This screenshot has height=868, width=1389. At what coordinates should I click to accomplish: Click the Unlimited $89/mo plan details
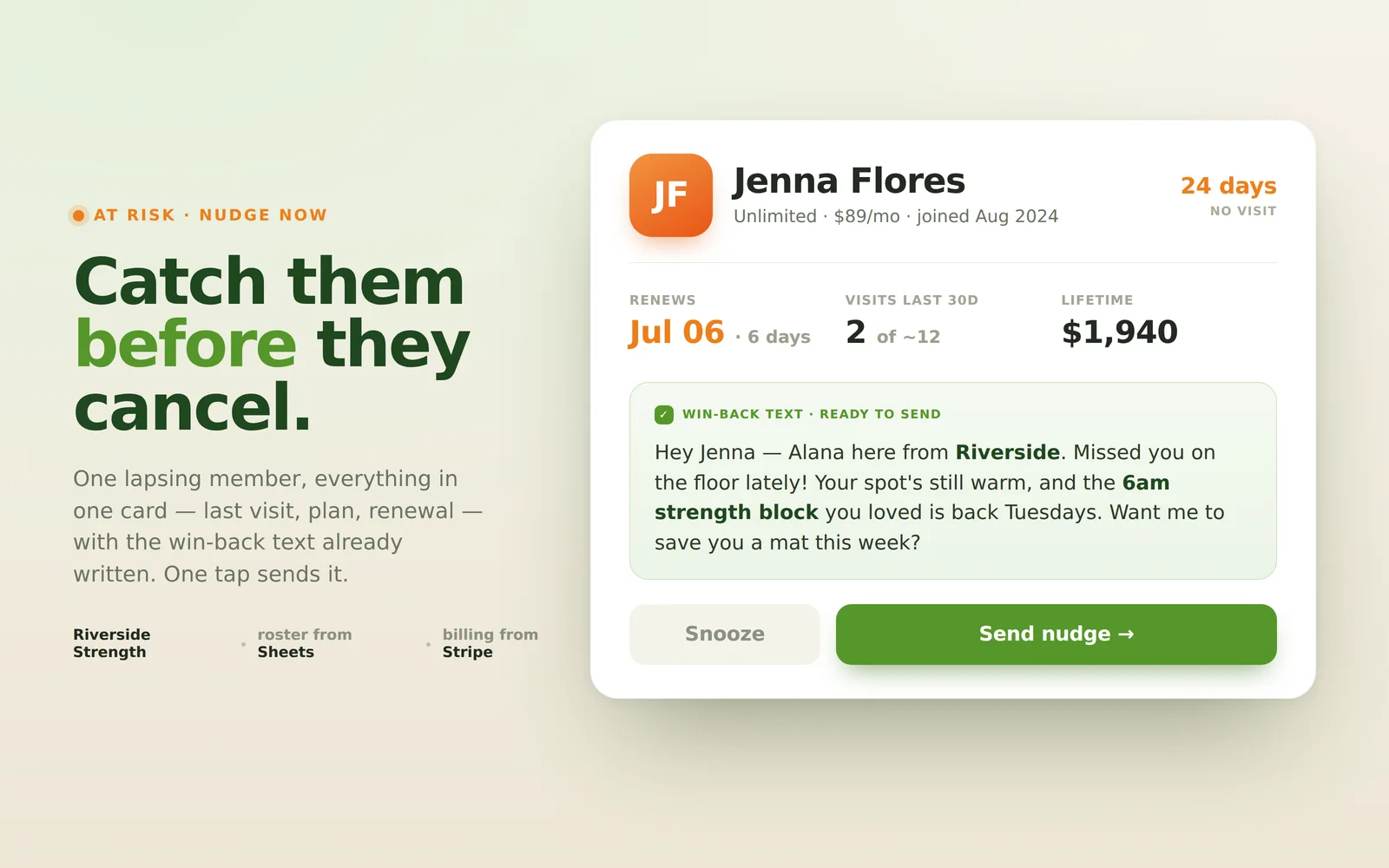point(896,216)
